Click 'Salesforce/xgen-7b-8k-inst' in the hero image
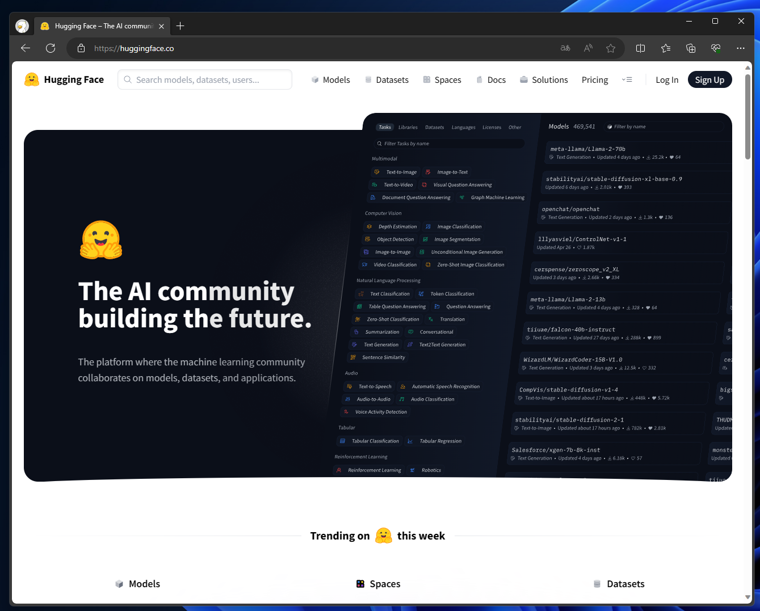This screenshot has width=760, height=611. click(556, 450)
